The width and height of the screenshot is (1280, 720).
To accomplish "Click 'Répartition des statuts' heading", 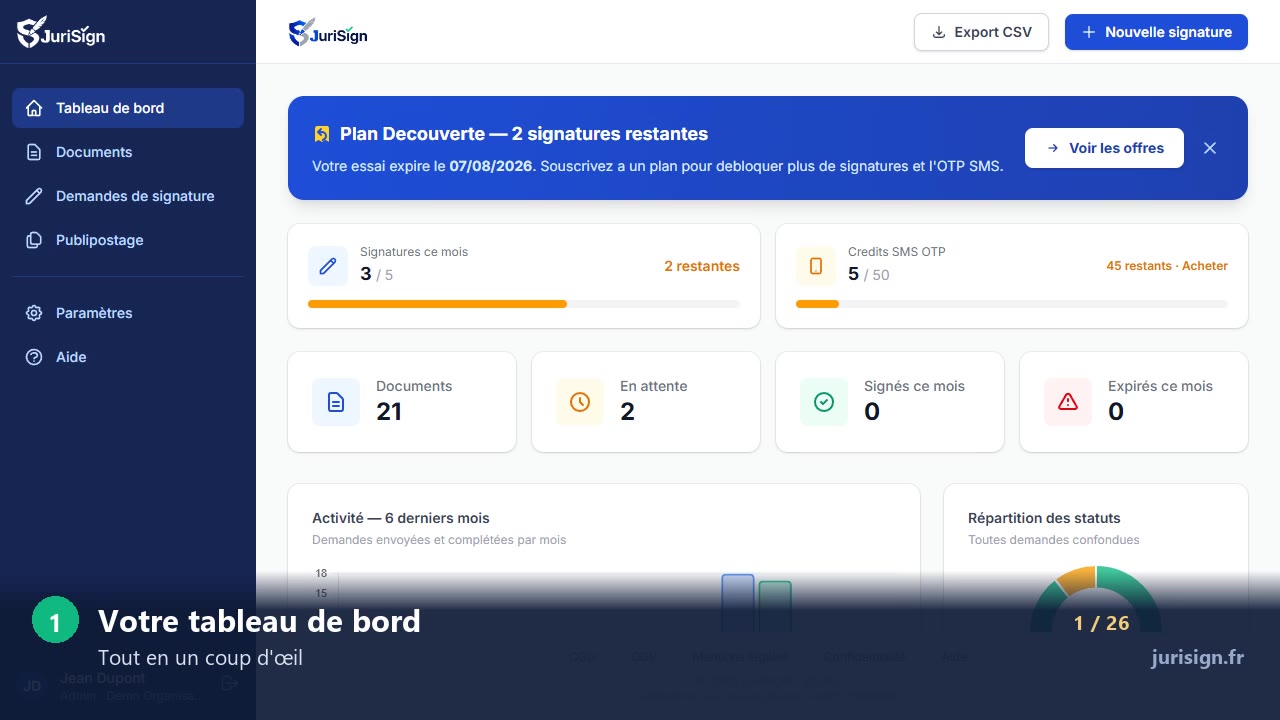I will 1044,518.
